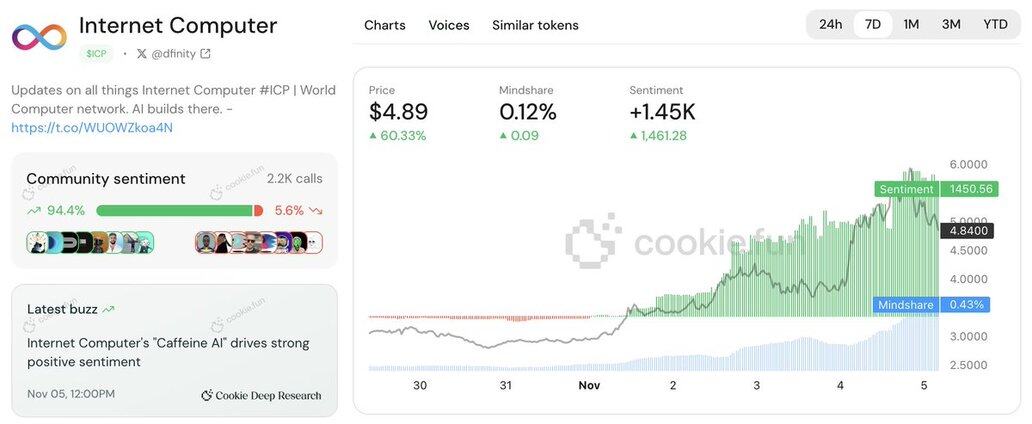Screen dimensions: 1032x424
Task: Click the green bullish trend arrow icon
Action: (34, 211)
